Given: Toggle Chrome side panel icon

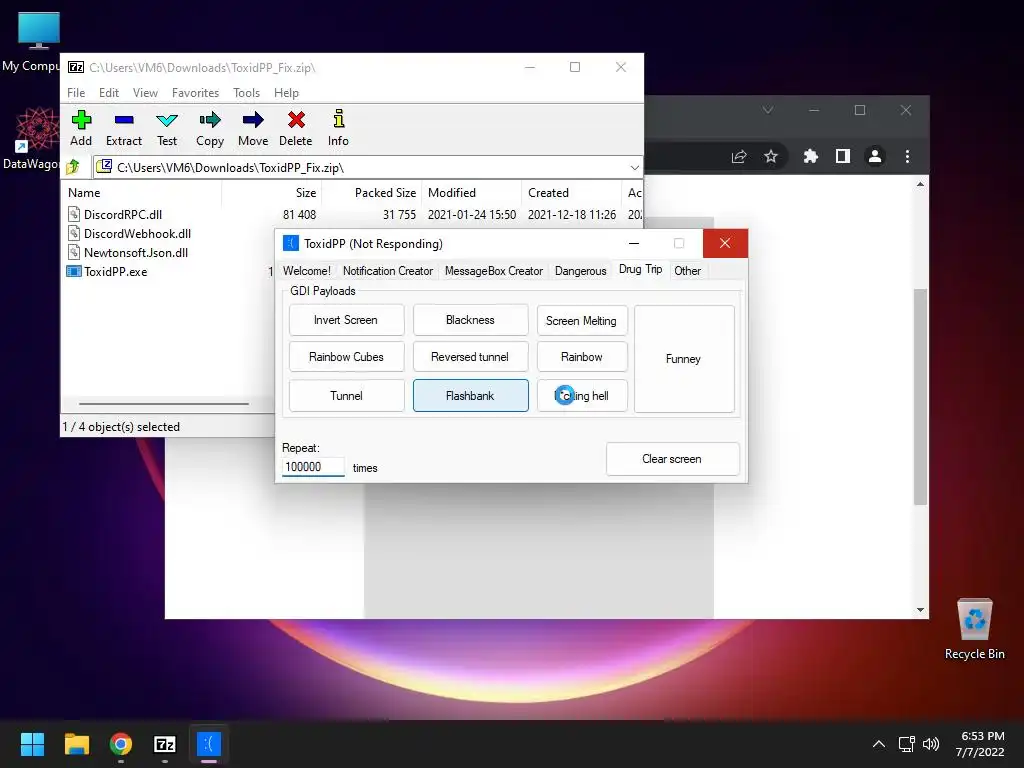Looking at the screenshot, I should coord(842,156).
